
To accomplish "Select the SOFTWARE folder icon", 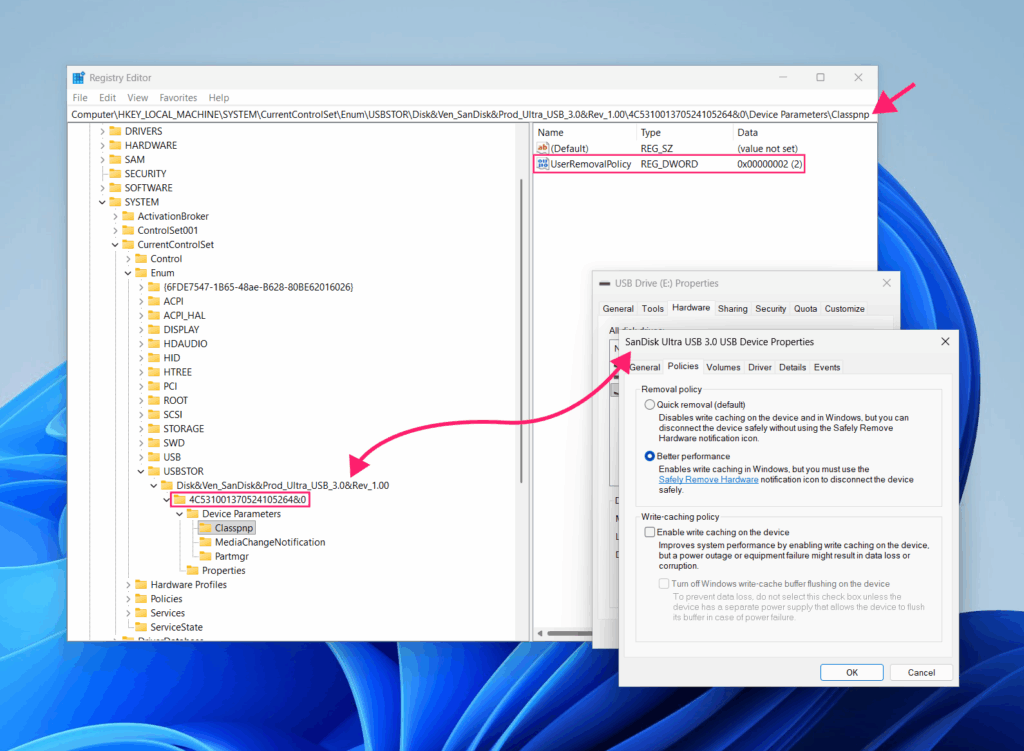I will [116, 187].
